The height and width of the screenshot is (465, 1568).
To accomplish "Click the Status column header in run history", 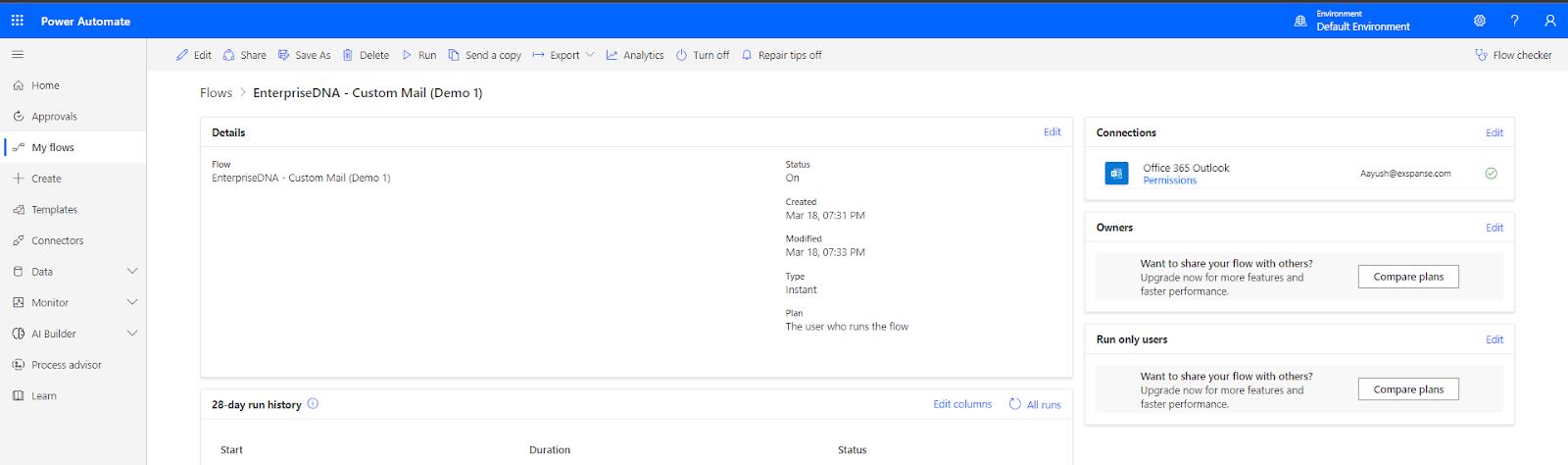I will pos(852,450).
